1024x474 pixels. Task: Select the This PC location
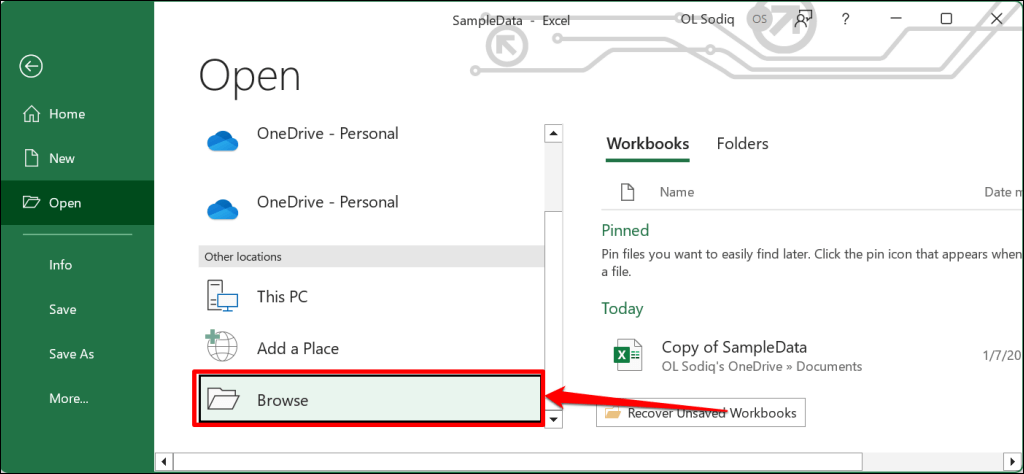coord(283,297)
